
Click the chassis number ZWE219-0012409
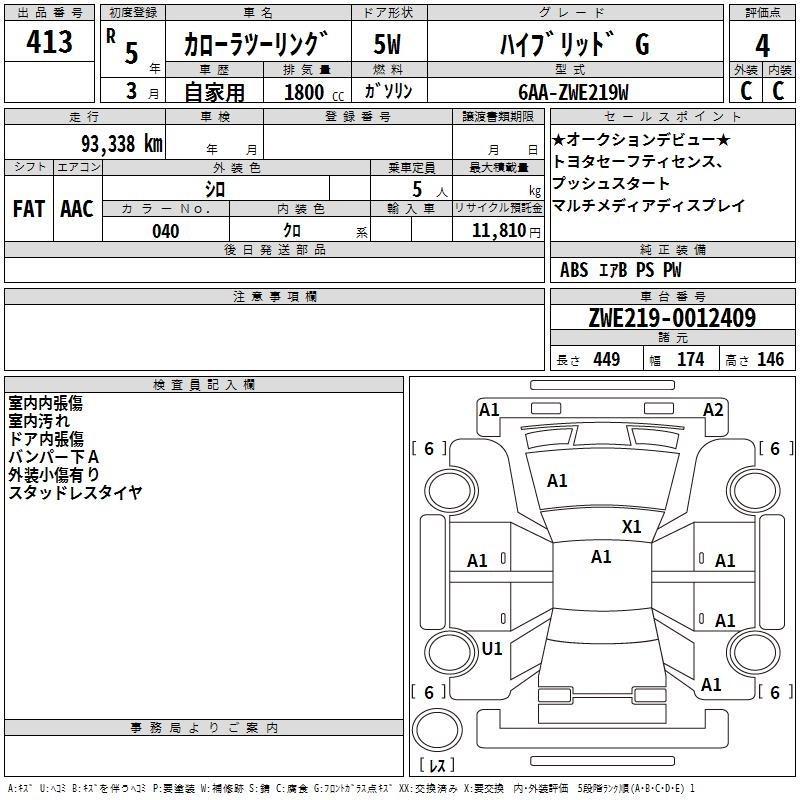(x=672, y=318)
